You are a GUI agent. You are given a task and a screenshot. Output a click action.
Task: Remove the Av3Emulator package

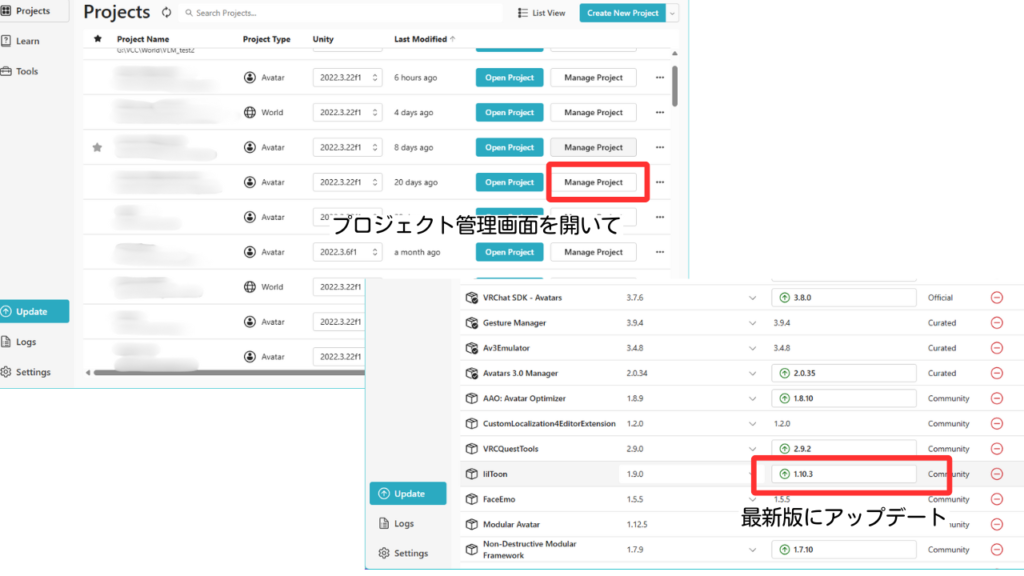tap(997, 348)
